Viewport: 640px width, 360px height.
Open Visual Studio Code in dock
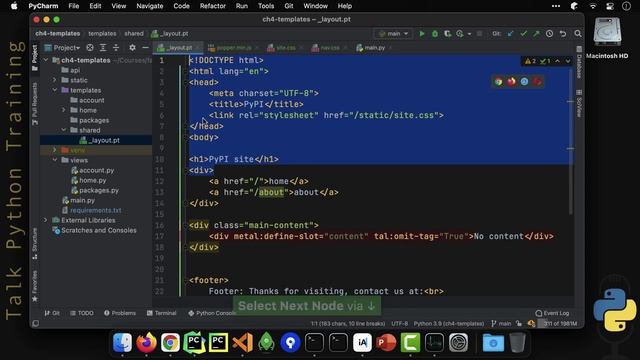pos(242,342)
